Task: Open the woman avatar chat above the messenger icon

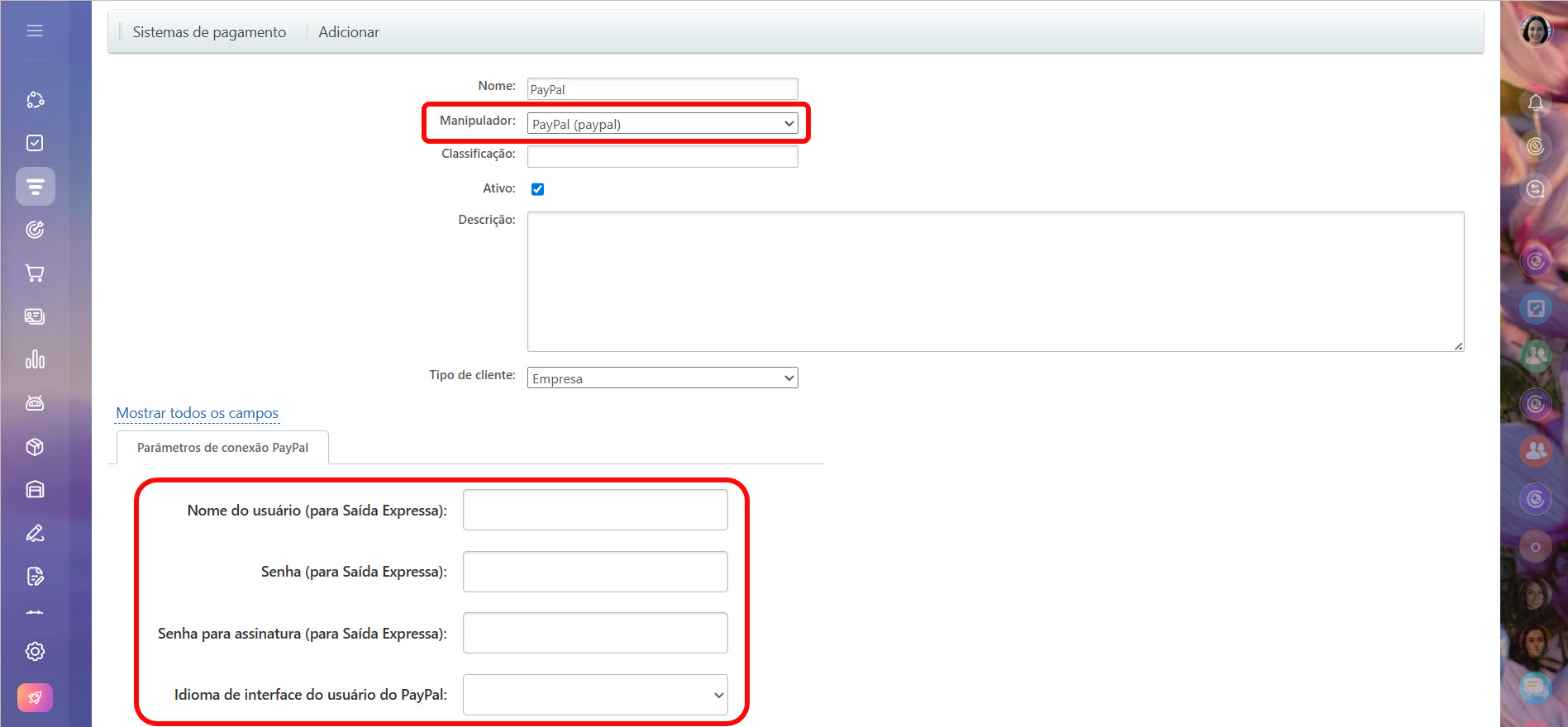Action: (1536, 641)
